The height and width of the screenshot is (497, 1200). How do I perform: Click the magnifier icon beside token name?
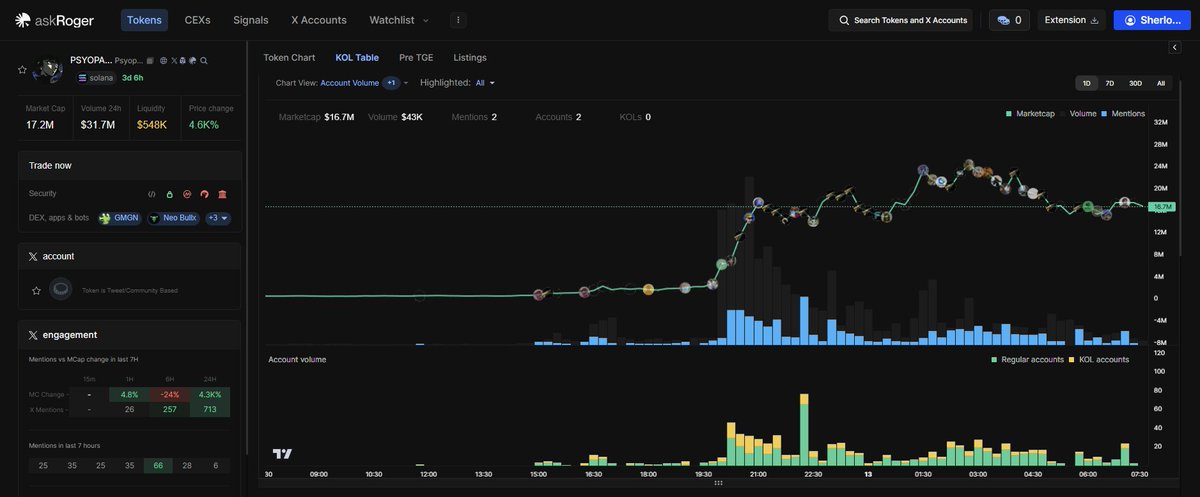point(204,61)
